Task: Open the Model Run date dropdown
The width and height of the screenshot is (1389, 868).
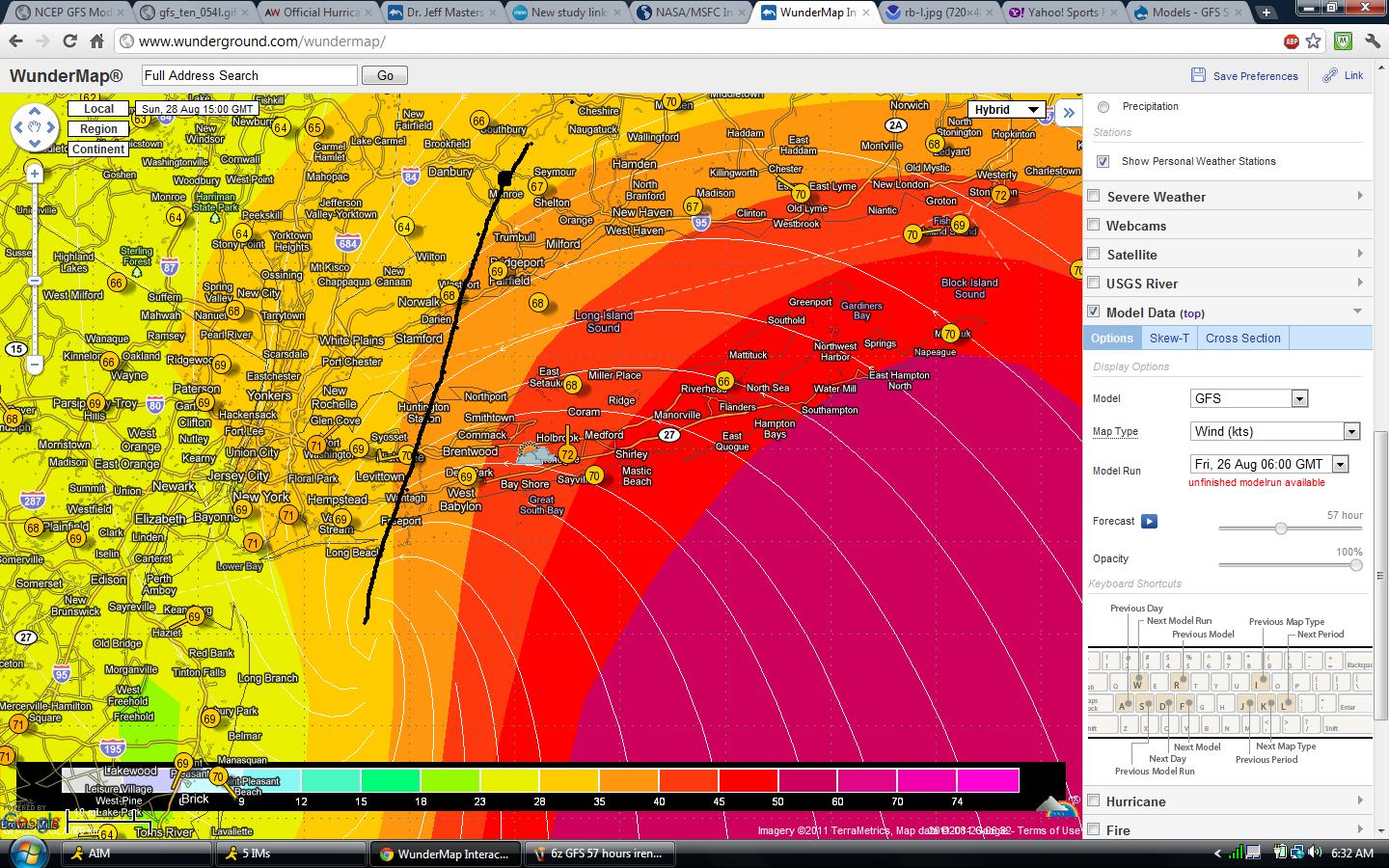Action: coord(1269,464)
